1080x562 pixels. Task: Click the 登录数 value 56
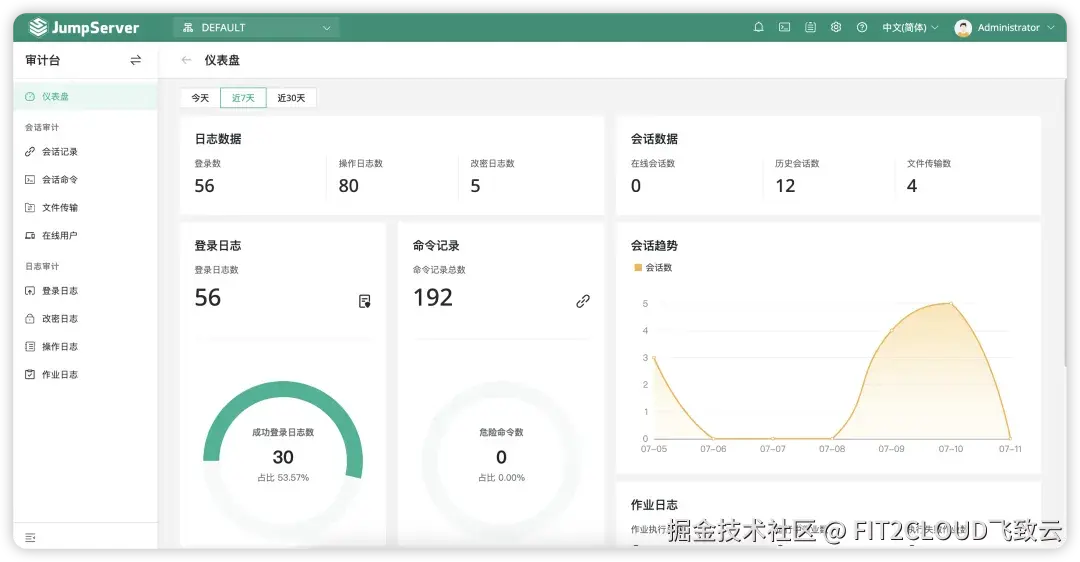(205, 186)
